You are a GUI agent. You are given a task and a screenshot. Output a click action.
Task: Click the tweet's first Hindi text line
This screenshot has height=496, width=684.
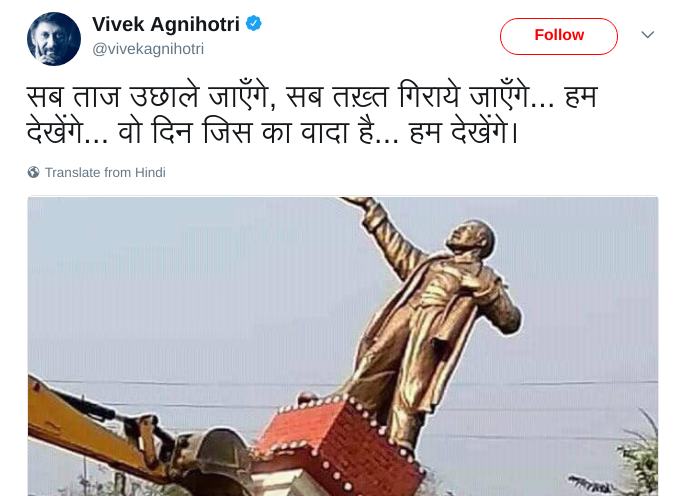coord(312,97)
